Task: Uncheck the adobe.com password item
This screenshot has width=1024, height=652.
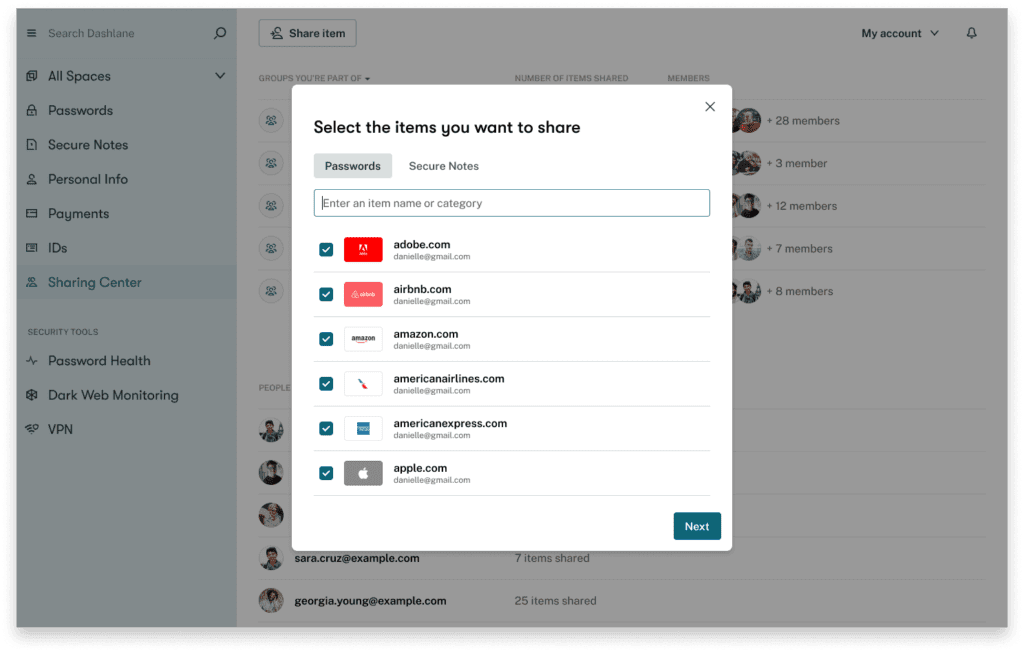Action: click(x=326, y=249)
